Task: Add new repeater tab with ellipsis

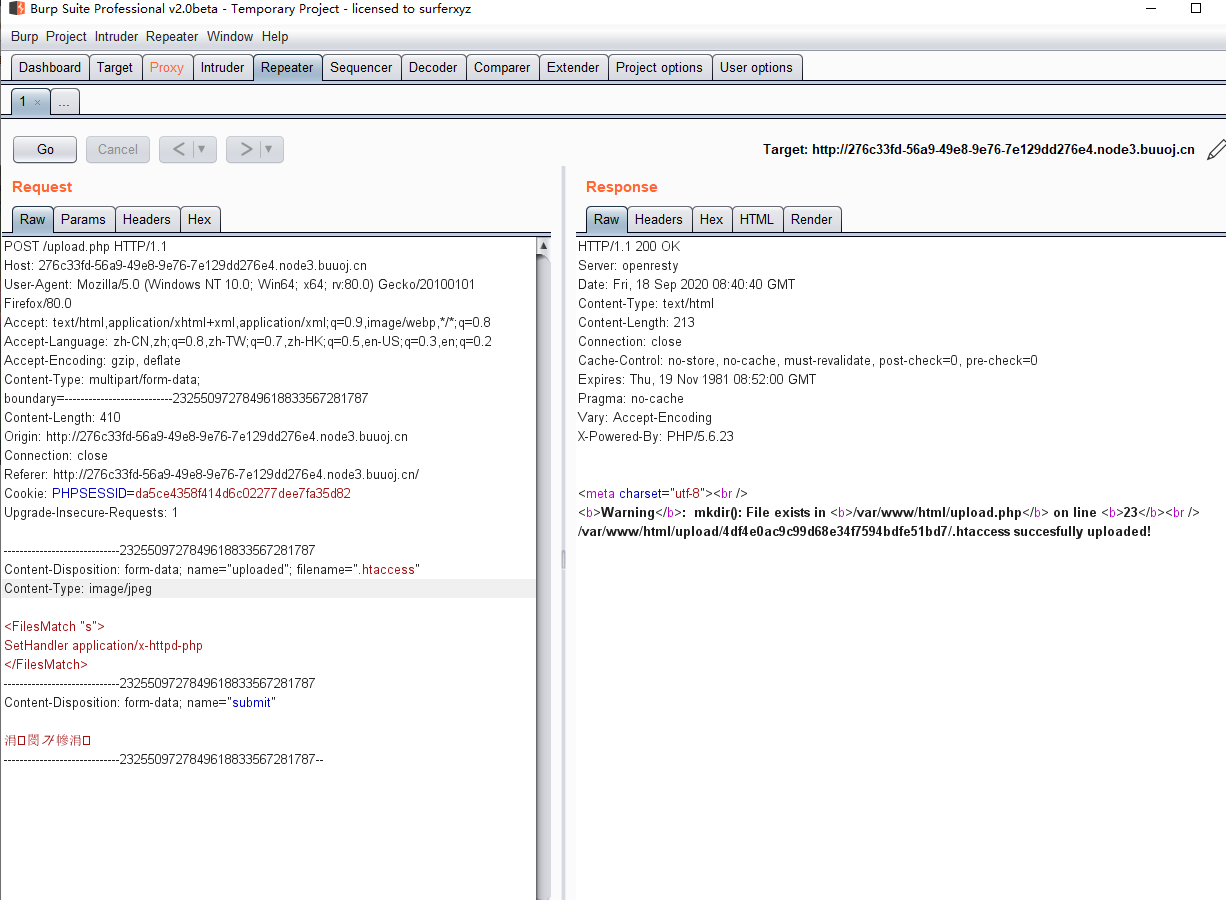Action: (64, 102)
